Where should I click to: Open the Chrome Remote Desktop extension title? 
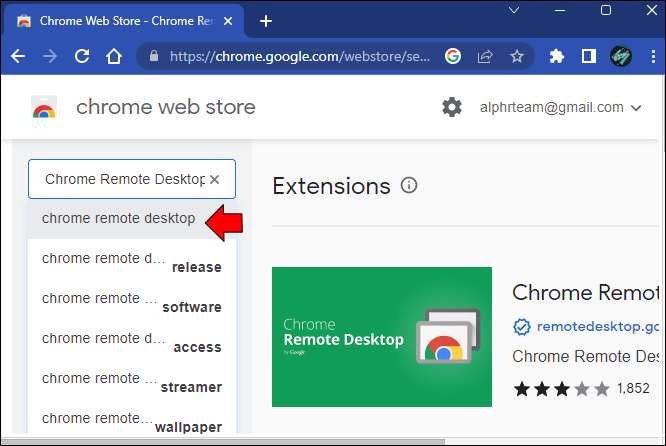pos(586,292)
